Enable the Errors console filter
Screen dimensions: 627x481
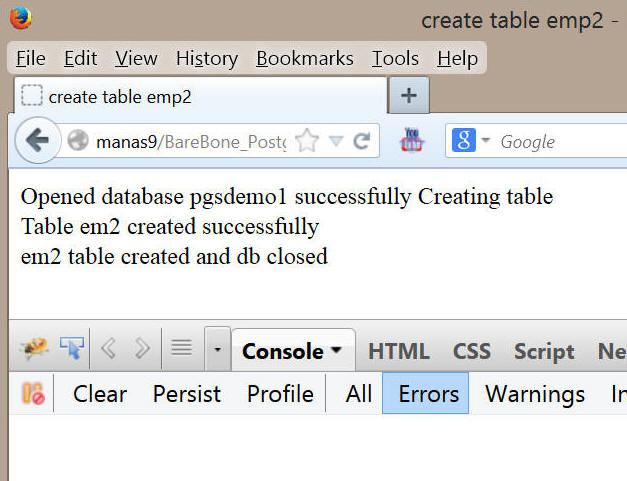[x=428, y=395]
